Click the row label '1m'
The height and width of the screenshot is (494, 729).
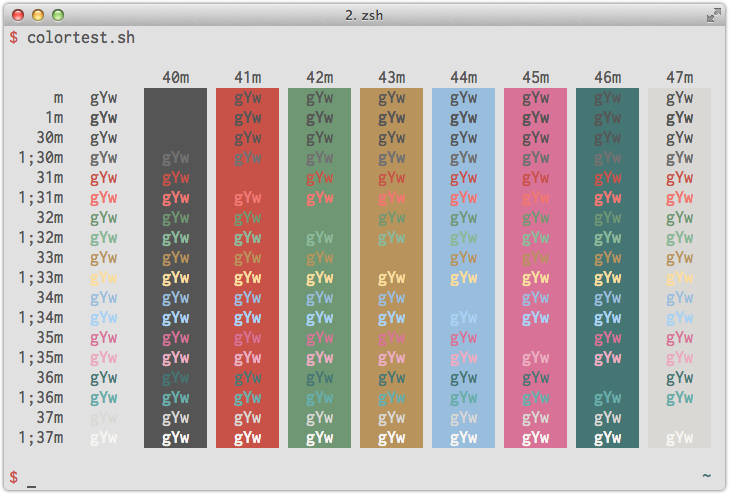click(54, 118)
